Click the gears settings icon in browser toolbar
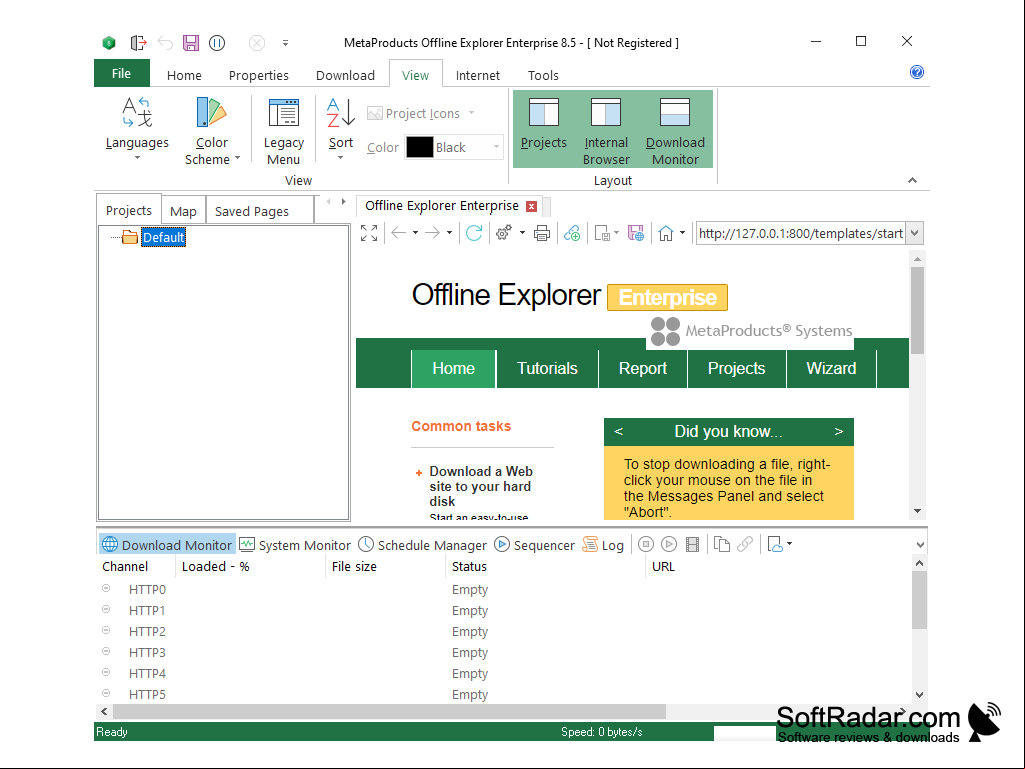 tap(504, 233)
